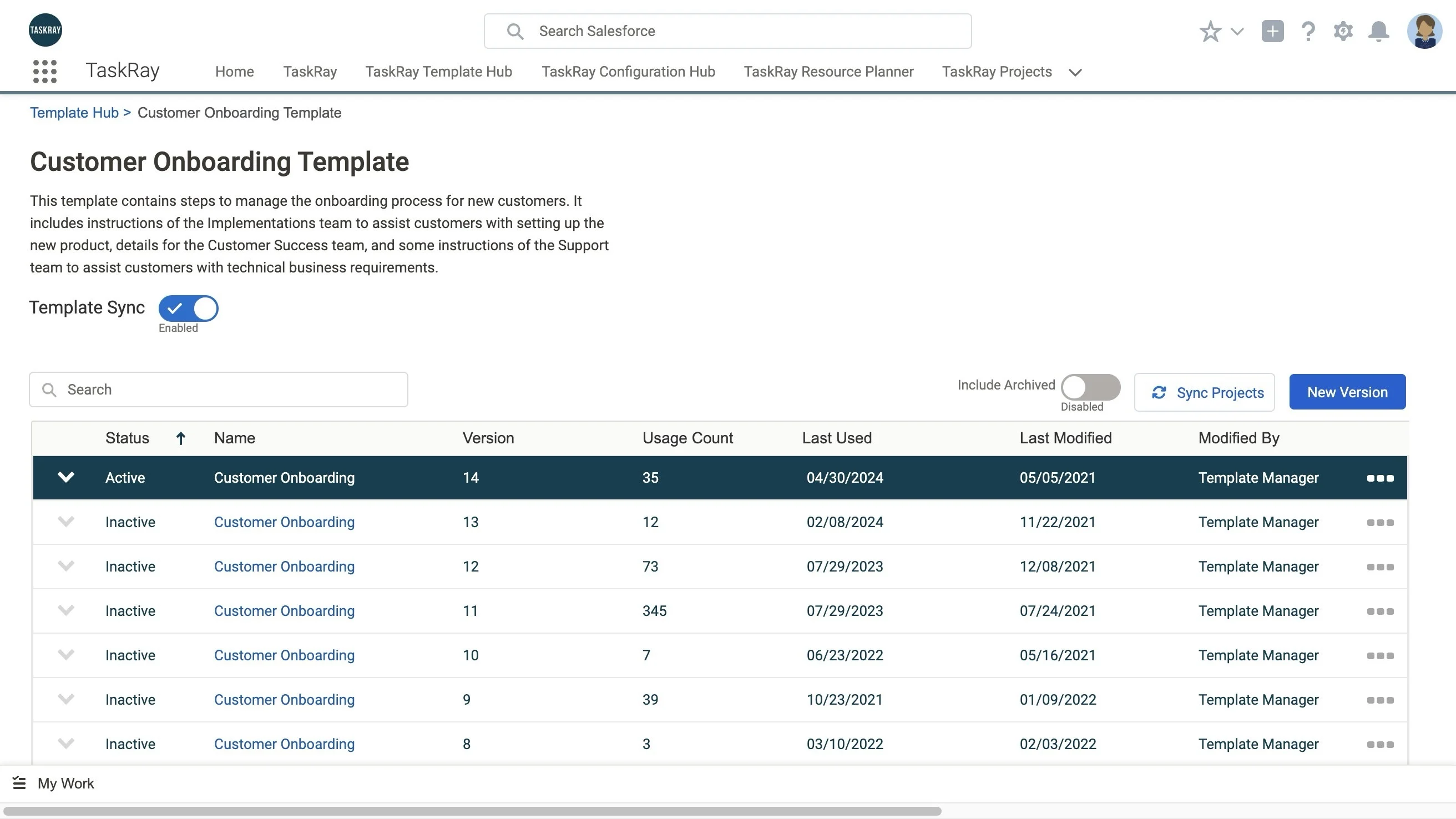The width and height of the screenshot is (1456, 819).
Task: Switch to TaskRay Configuration Hub tab
Action: pos(628,72)
